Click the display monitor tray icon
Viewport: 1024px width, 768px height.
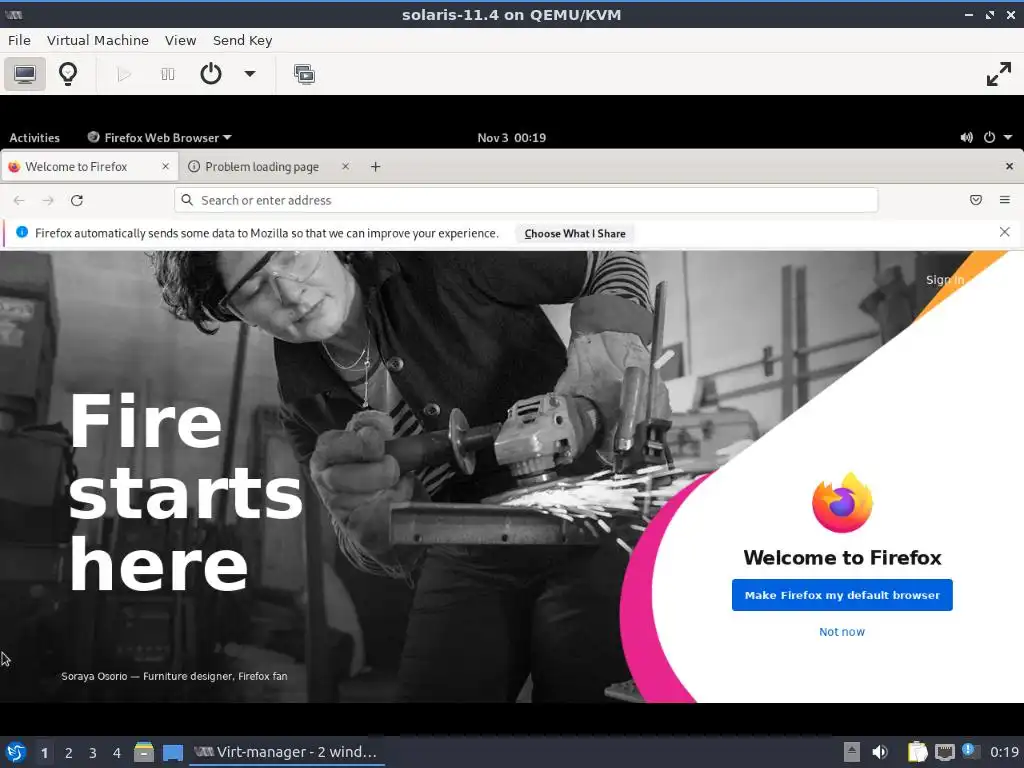944,752
